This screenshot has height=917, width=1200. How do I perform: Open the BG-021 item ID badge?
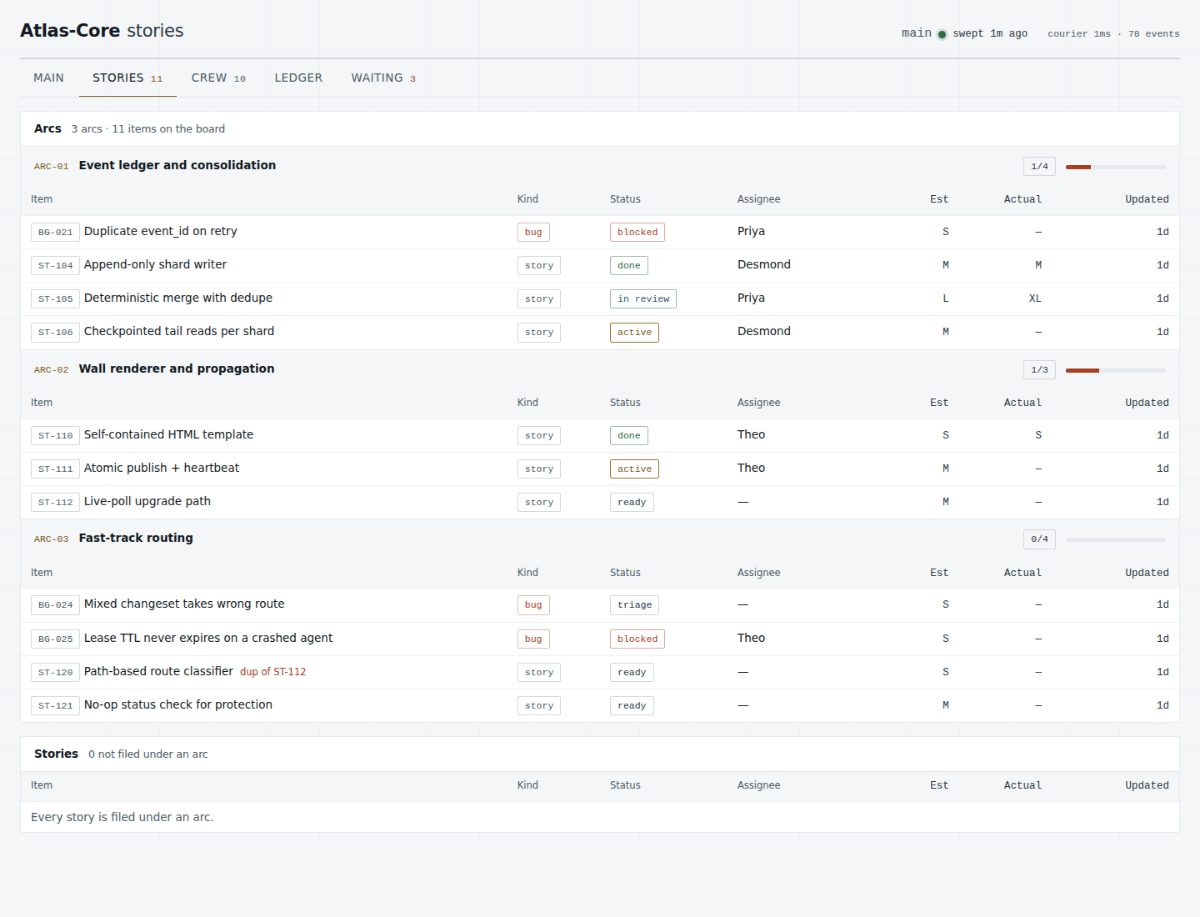click(x=55, y=232)
